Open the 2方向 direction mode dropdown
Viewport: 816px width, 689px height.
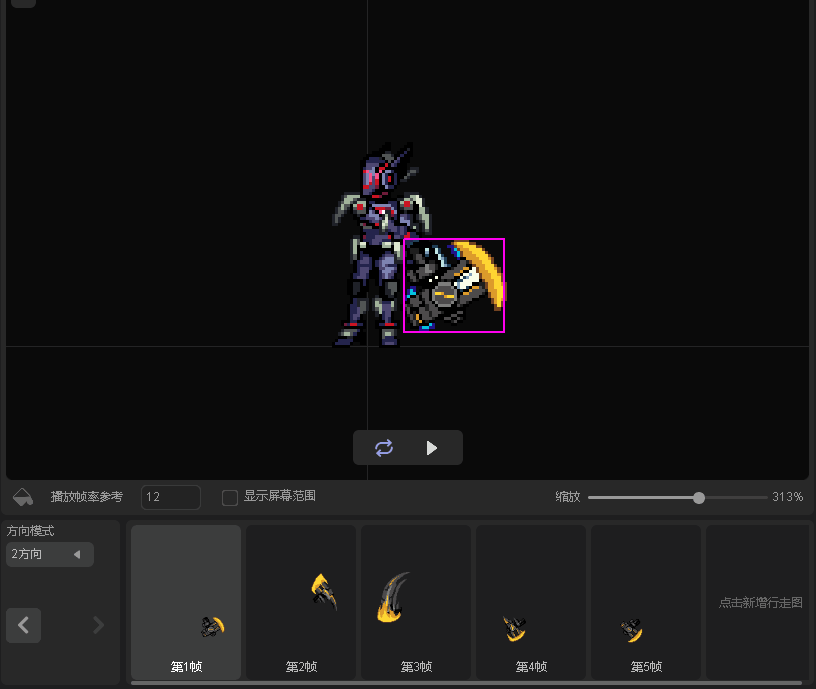pyautogui.click(x=50, y=554)
